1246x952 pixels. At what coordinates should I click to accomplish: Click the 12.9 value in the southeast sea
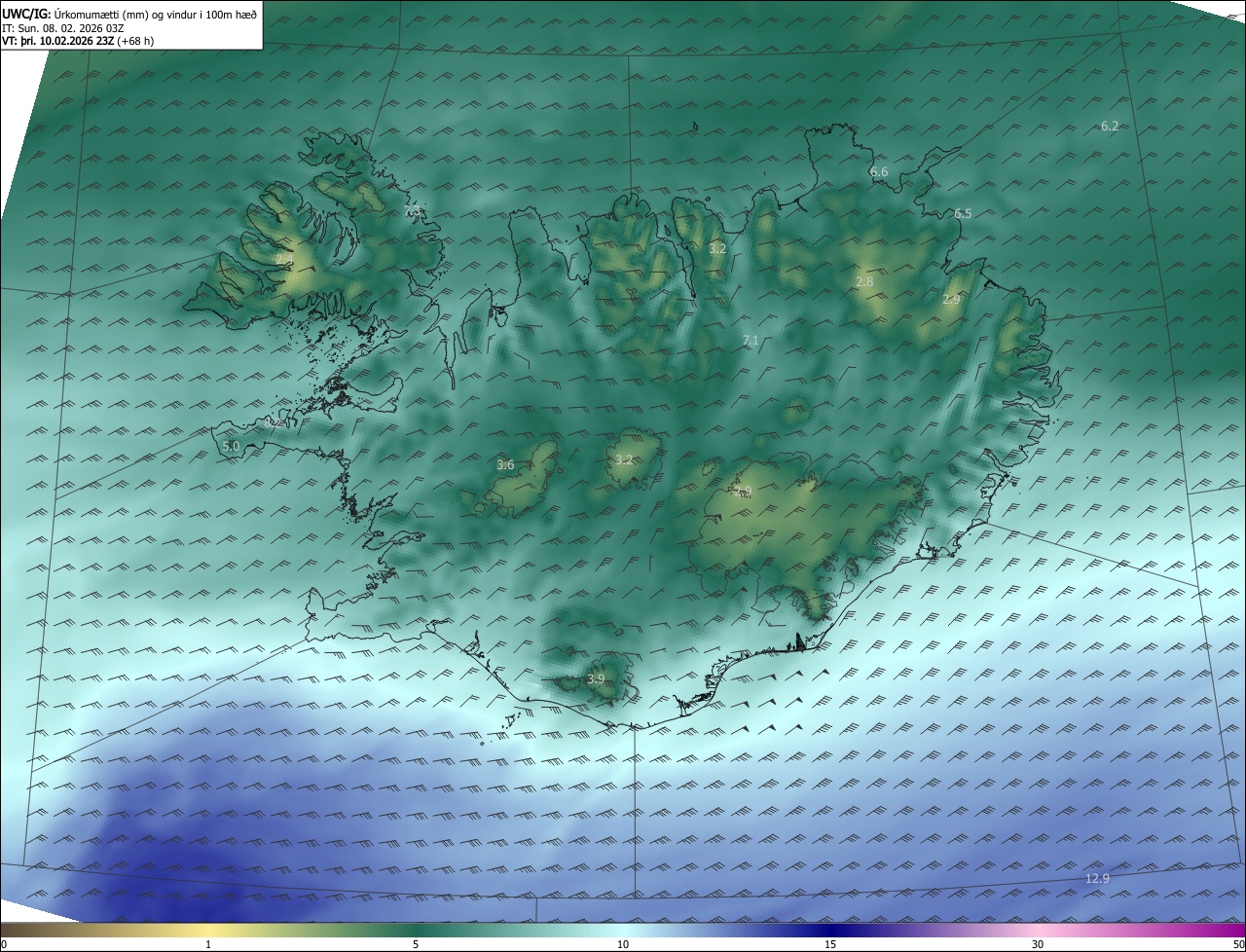tap(1097, 879)
